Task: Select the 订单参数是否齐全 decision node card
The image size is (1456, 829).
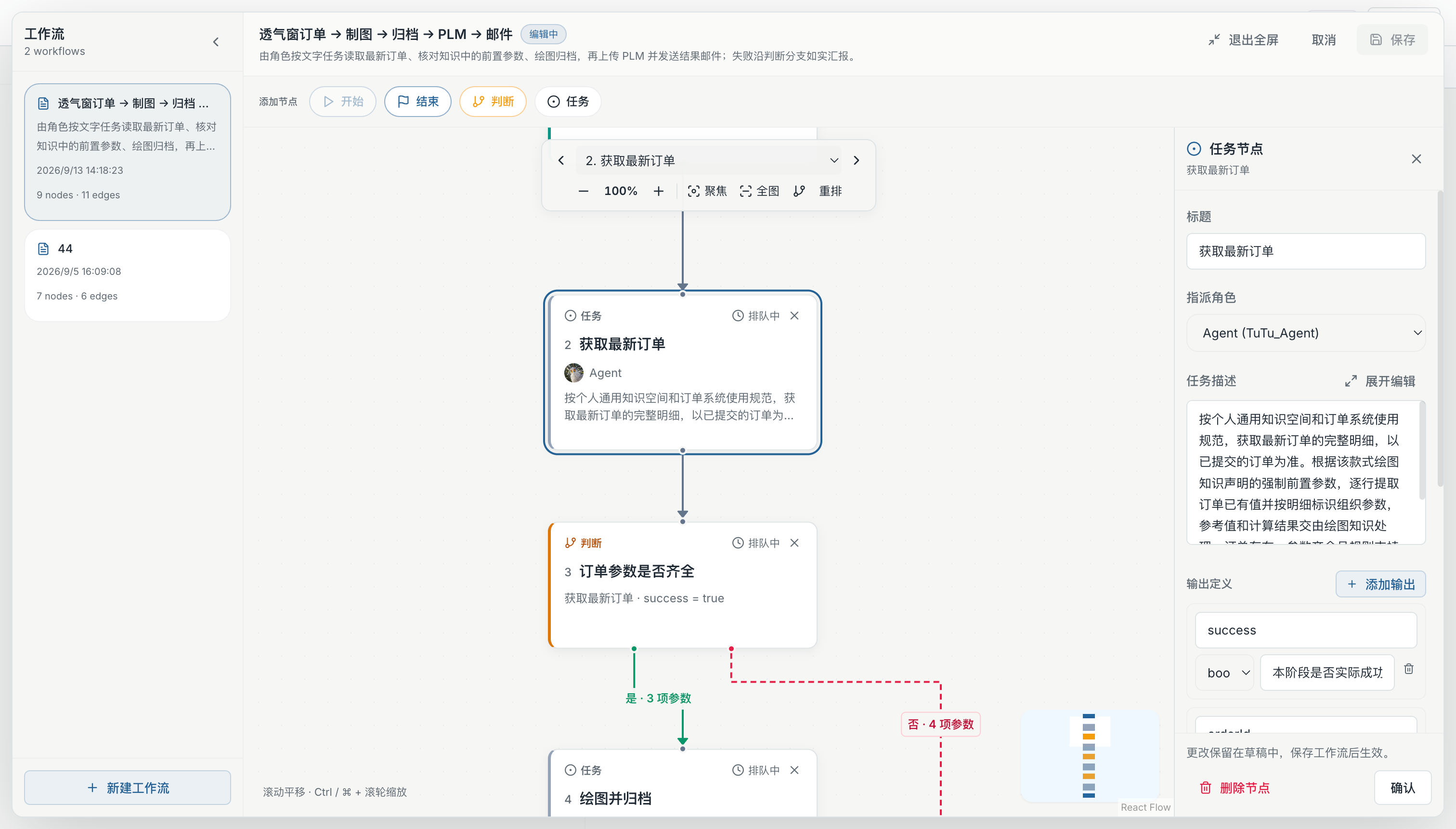Action: tap(682, 585)
